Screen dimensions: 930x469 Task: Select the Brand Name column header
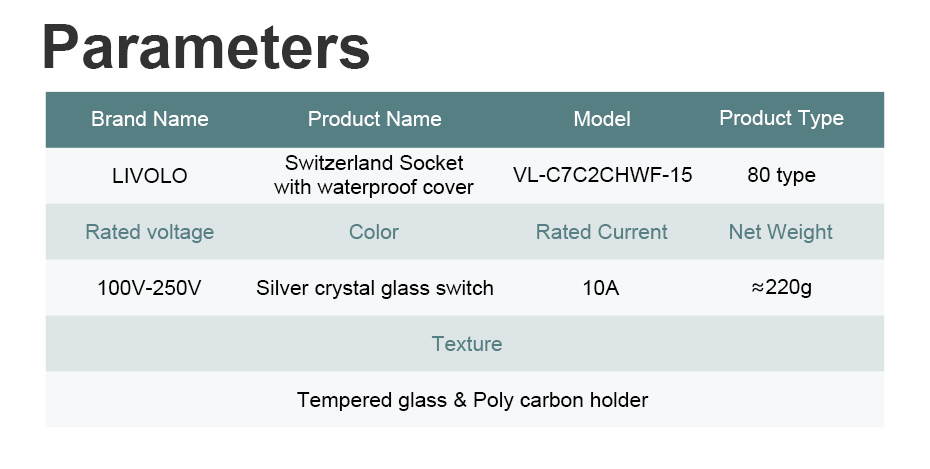pos(149,119)
